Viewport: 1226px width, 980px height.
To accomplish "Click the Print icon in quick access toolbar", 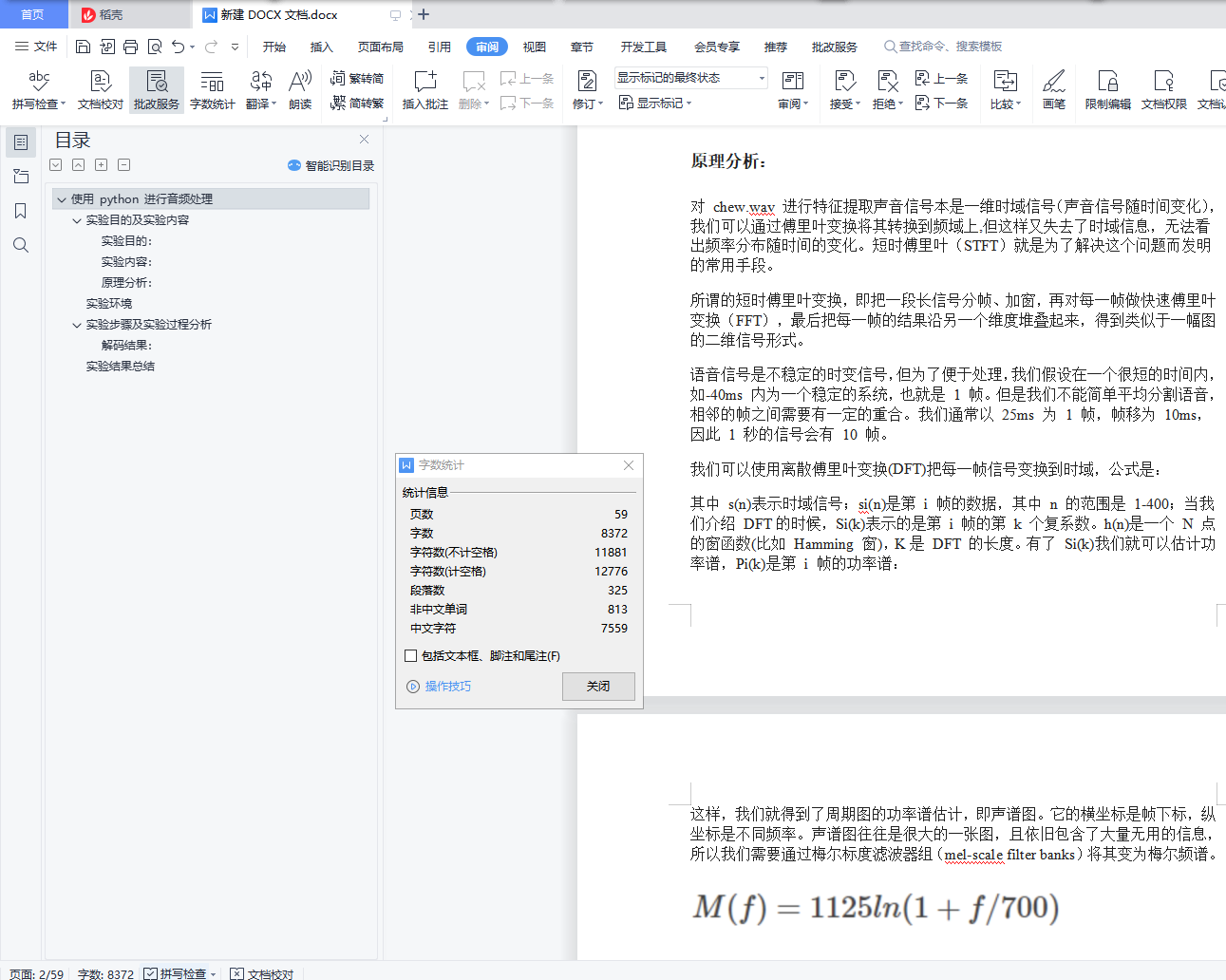I will (x=130, y=47).
